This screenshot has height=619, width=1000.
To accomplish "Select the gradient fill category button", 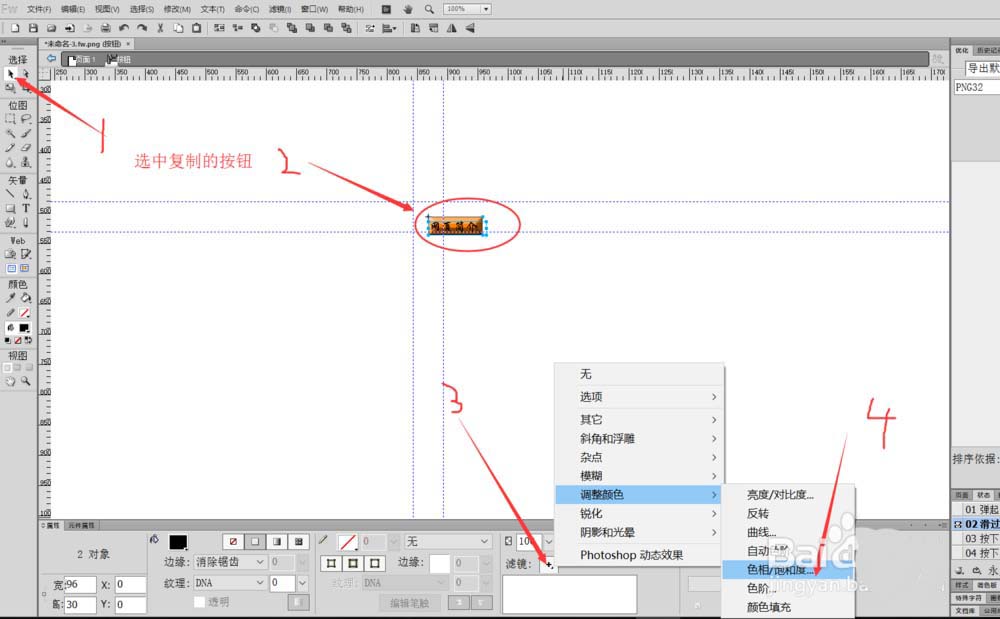I will click(277, 541).
